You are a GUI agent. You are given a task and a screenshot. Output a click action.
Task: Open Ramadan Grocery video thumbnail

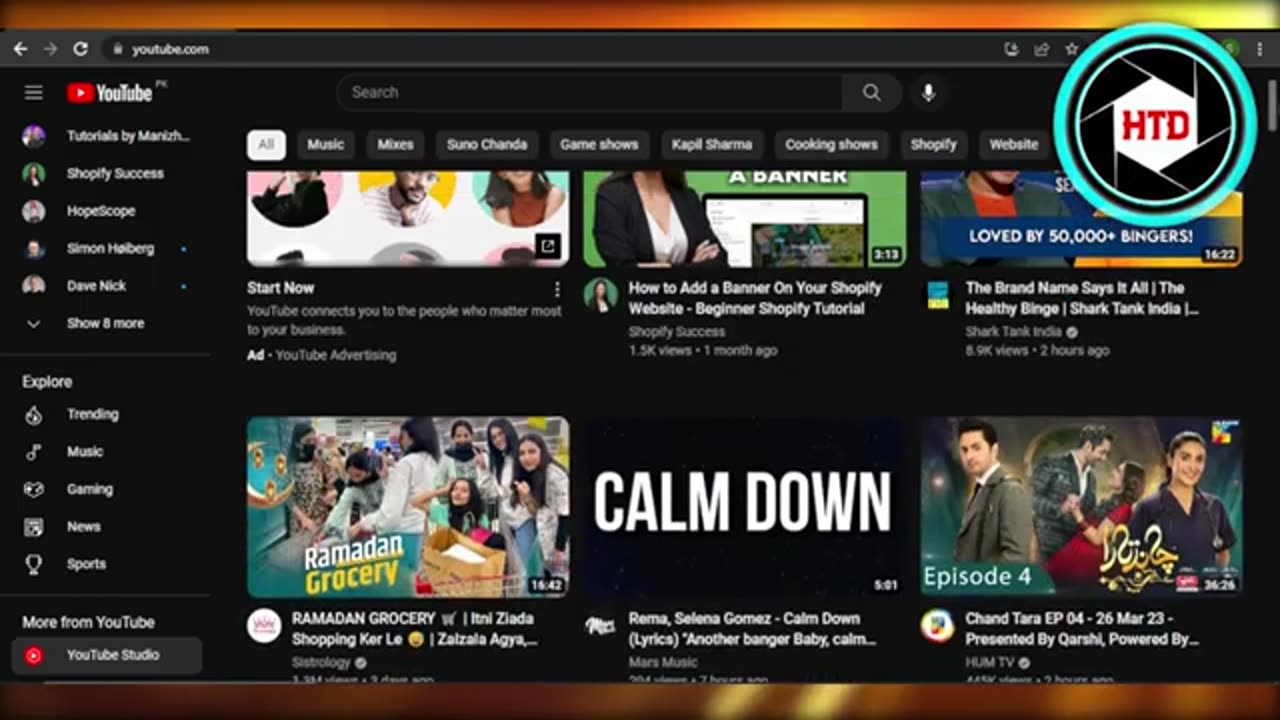[x=408, y=507]
